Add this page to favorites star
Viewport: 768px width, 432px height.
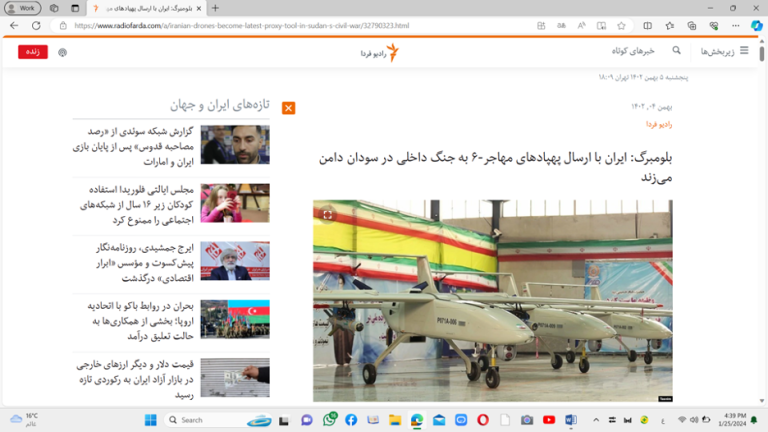pyautogui.click(x=621, y=26)
